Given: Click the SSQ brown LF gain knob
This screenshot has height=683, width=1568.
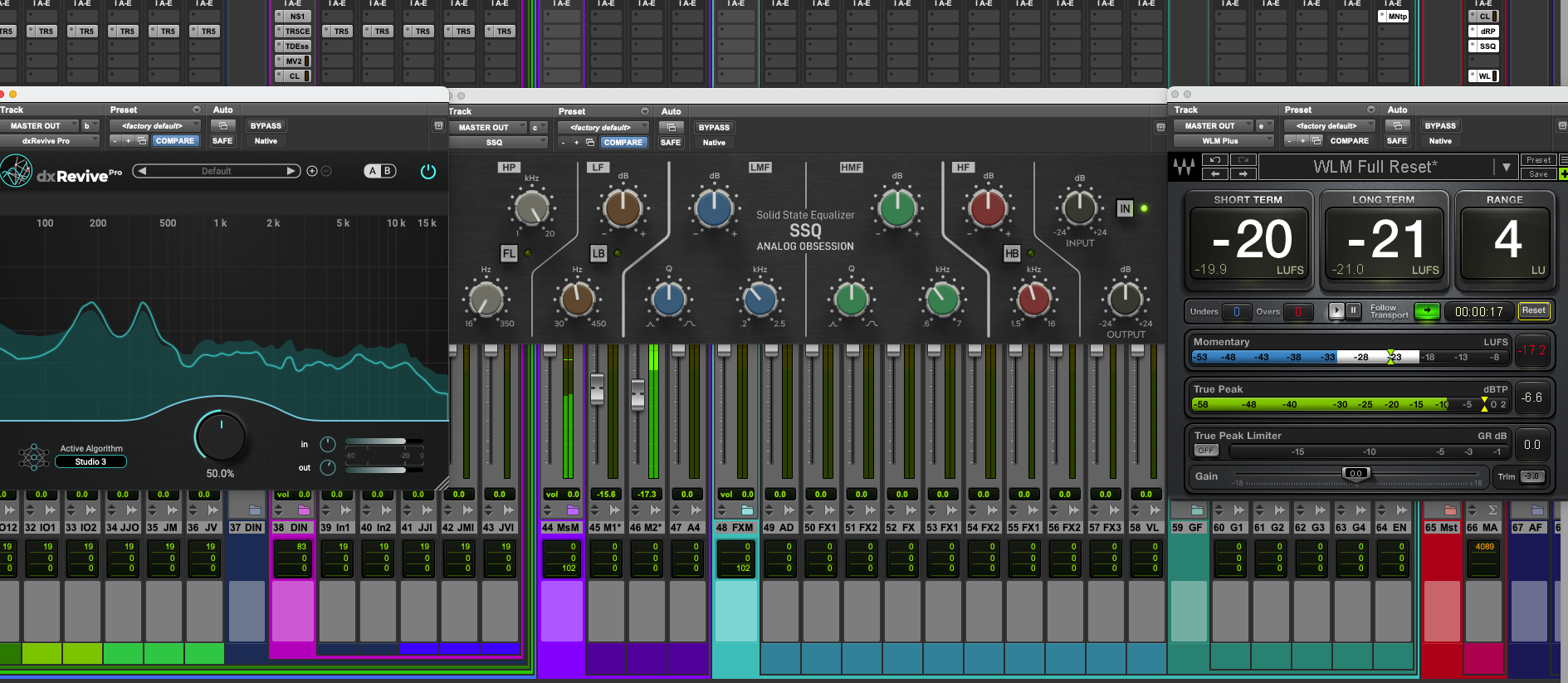Looking at the screenshot, I should coord(623,207).
